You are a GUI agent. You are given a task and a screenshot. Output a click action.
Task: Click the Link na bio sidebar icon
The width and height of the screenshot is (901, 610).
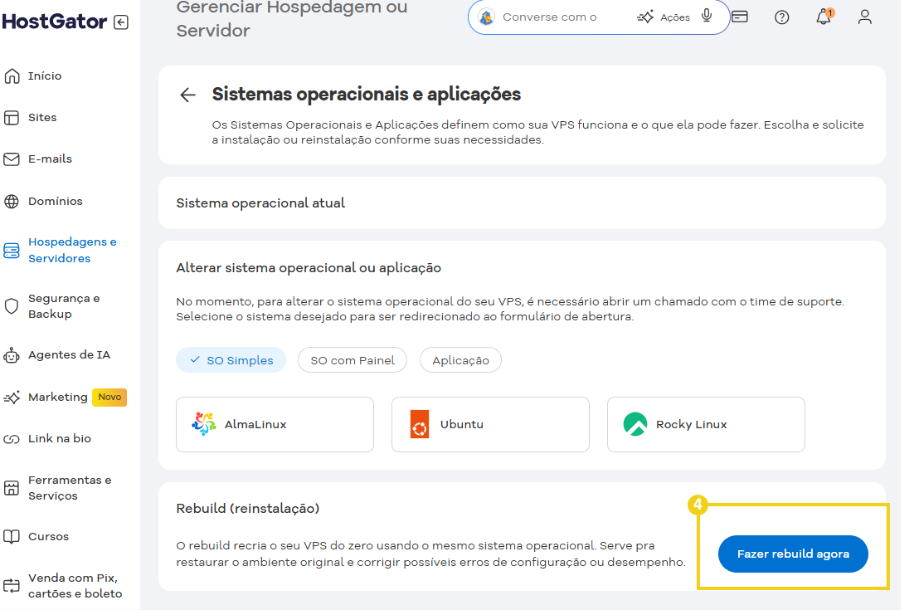13,438
